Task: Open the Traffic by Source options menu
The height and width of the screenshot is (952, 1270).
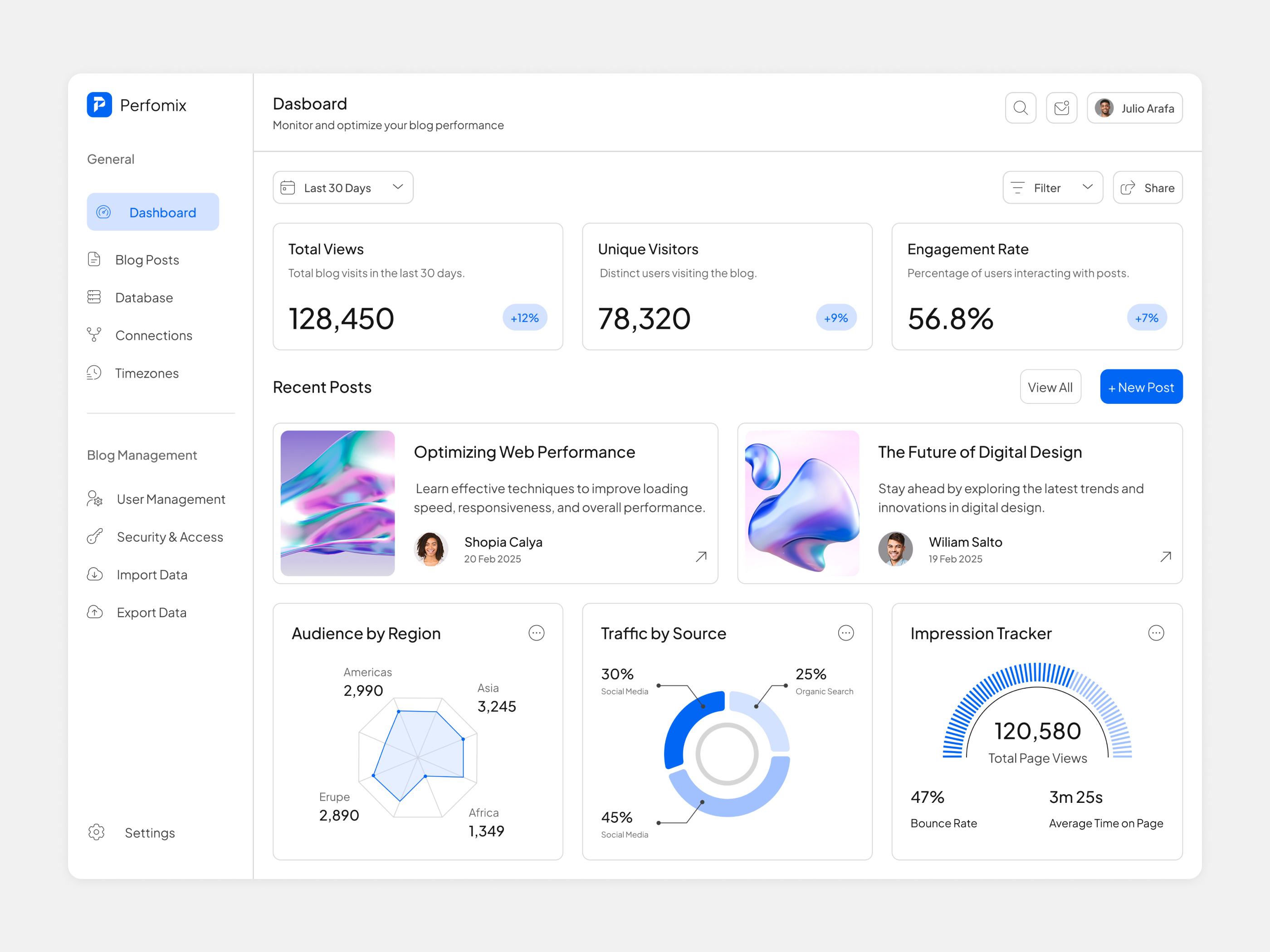Action: [x=846, y=633]
